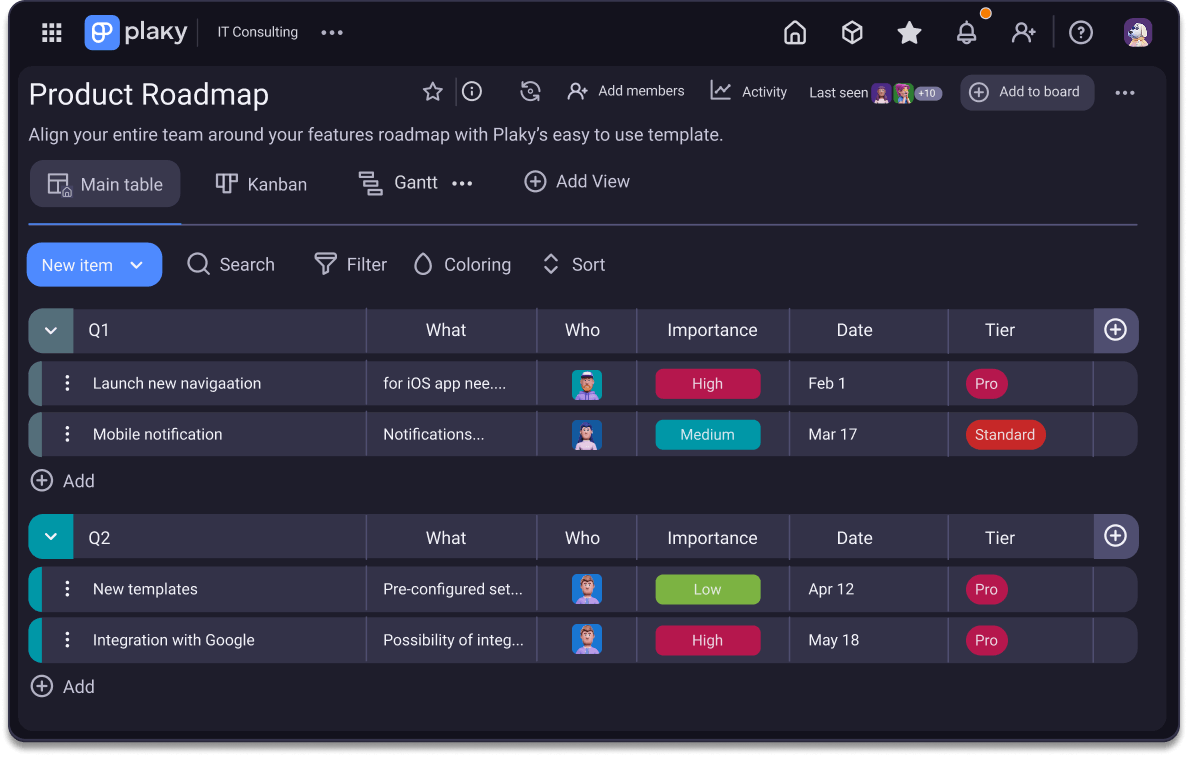Click the Add to board button
This screenshot has height=757, width=1187.
point(1026,92)
